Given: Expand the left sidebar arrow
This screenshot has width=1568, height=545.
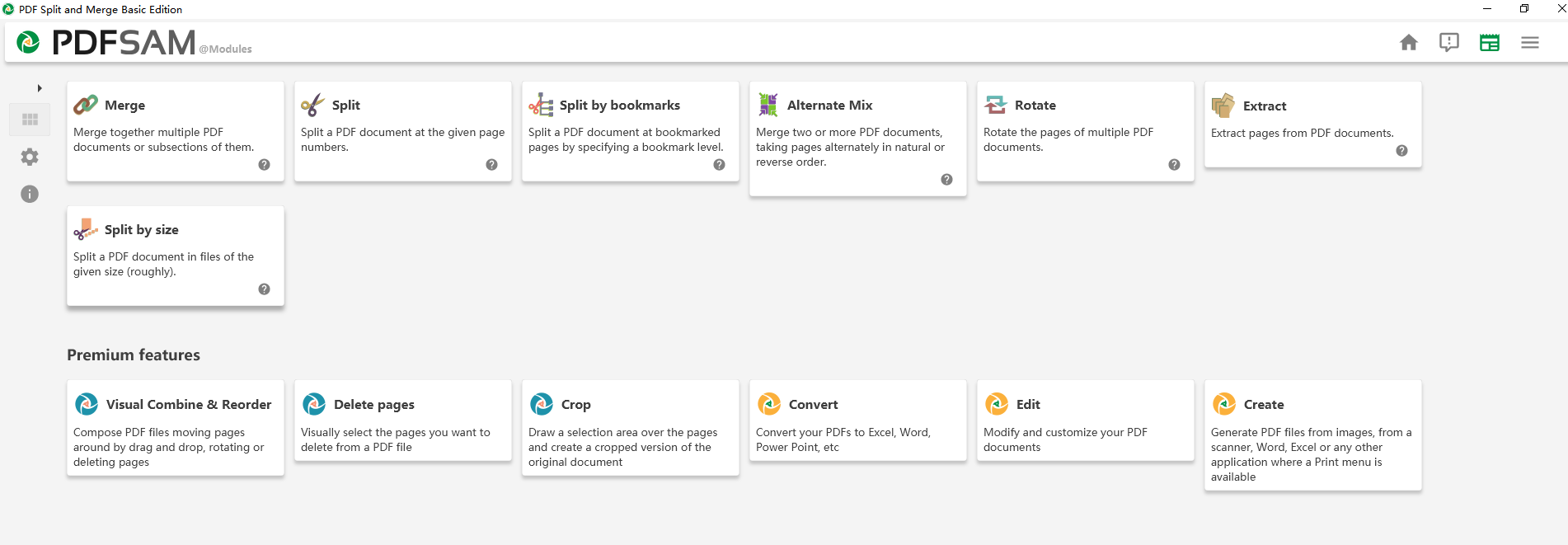Looking at the screenshot, I should [40, 88].
